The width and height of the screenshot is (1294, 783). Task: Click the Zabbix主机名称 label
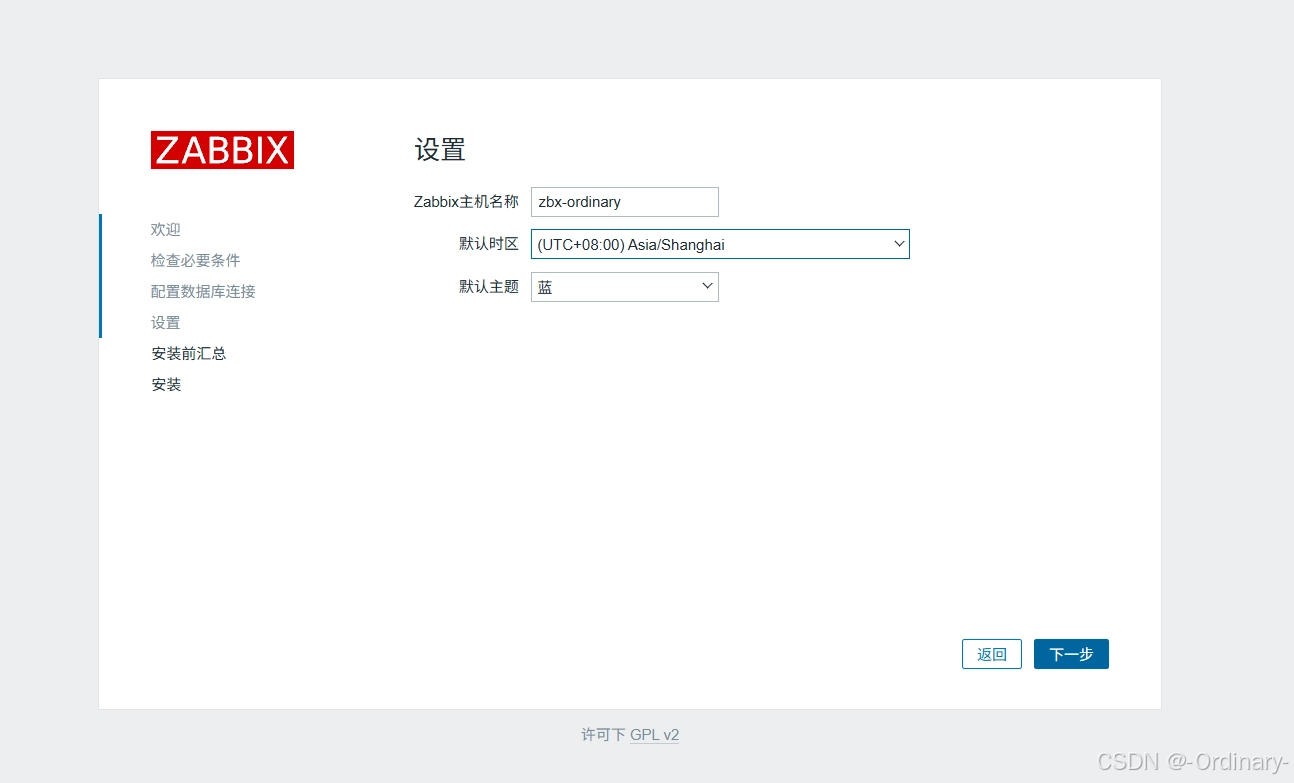pyautogui.click(x=466, y=202)
